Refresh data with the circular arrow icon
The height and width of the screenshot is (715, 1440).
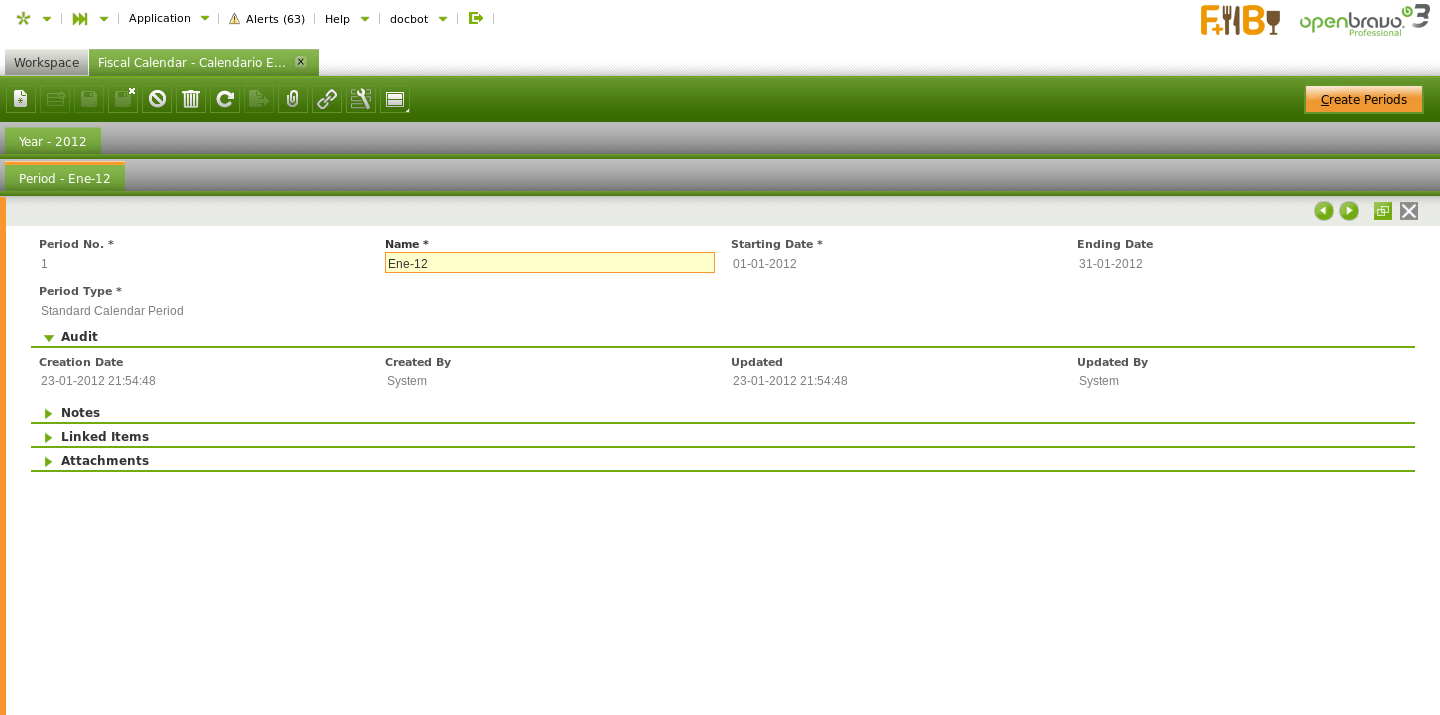[x=225, y=99]
